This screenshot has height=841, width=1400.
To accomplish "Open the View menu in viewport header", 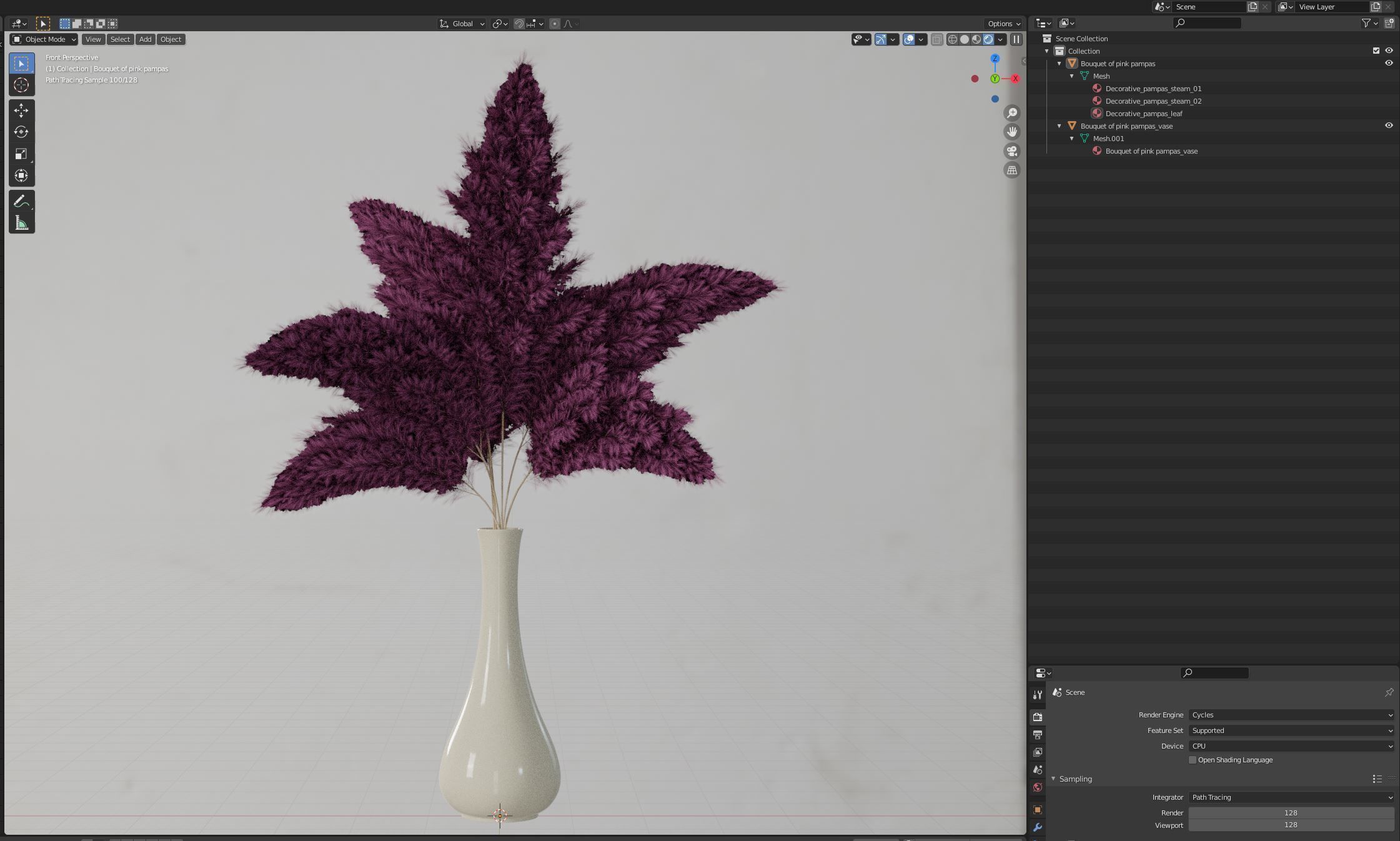I will click(93, 39).
